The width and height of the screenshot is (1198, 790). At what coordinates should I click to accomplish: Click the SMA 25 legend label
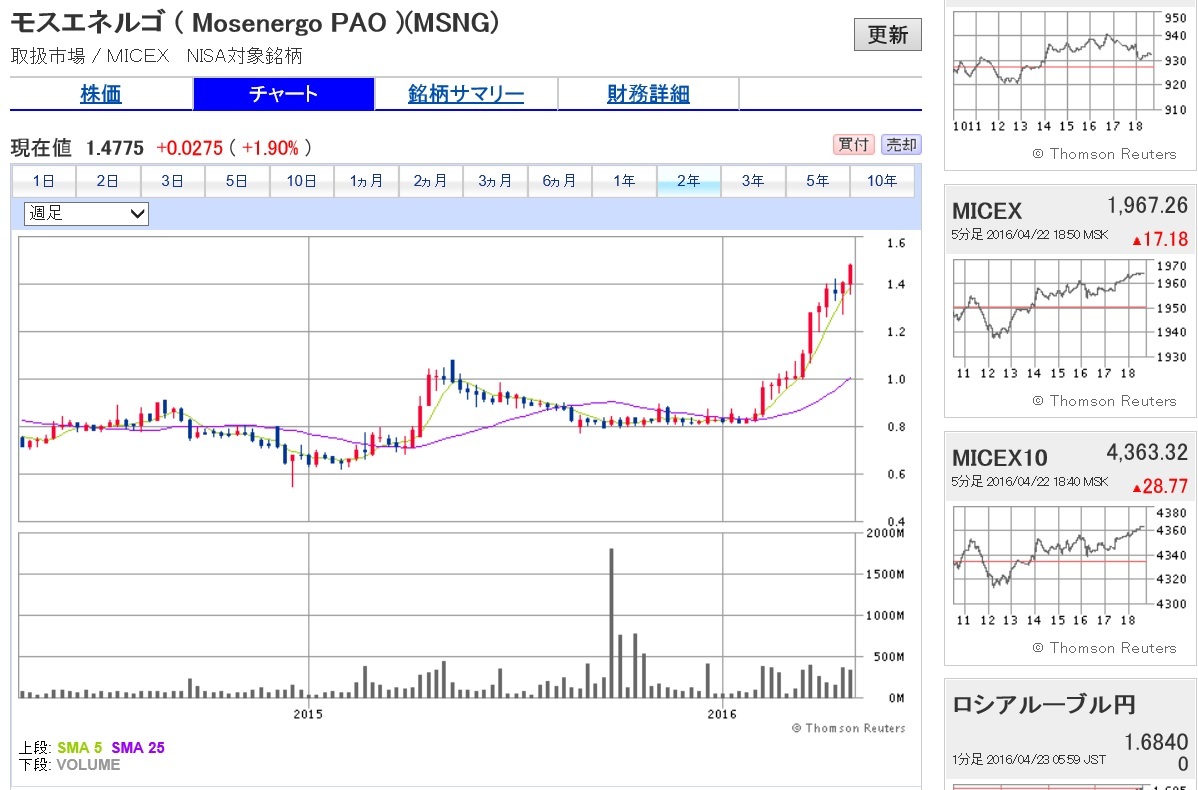point(138,748)
